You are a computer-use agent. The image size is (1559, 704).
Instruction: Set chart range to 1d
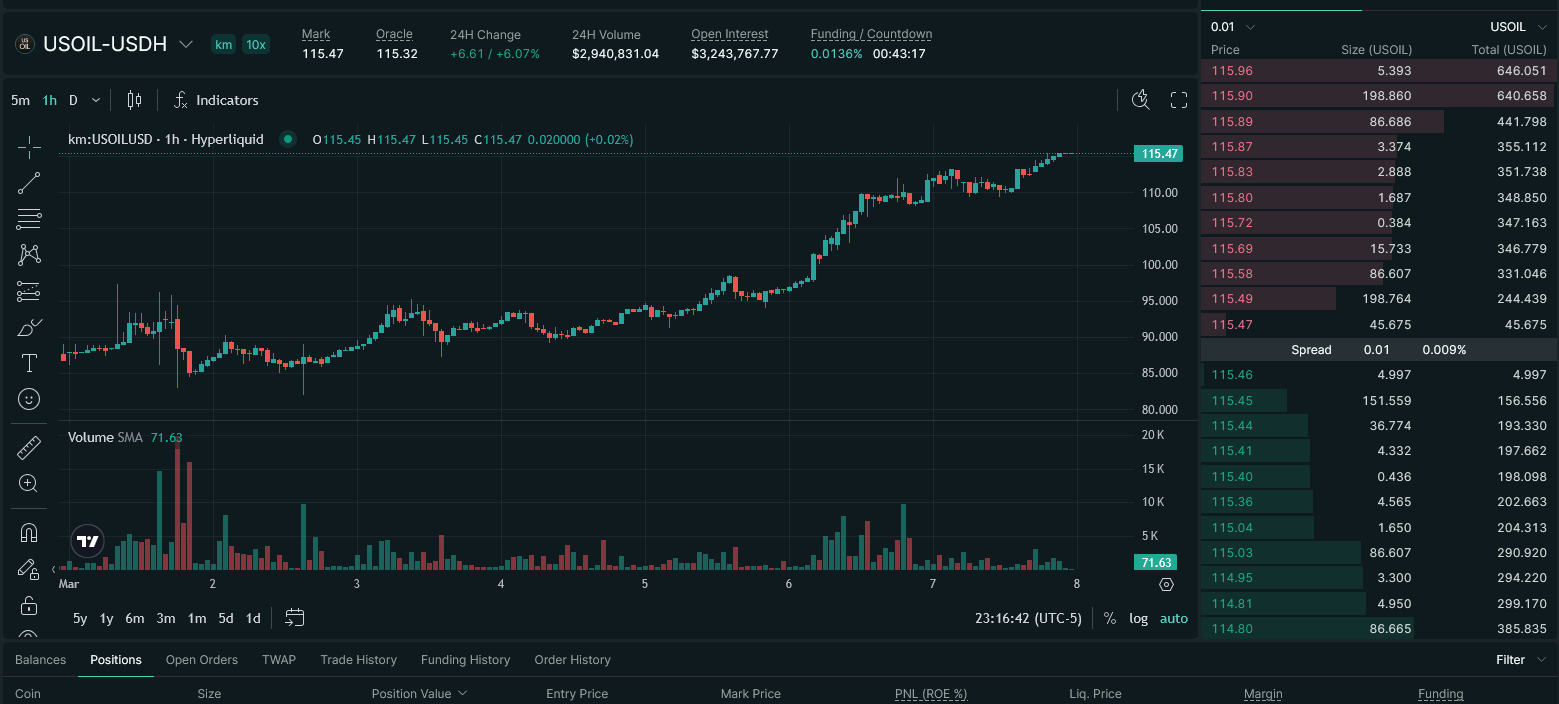tap(253, 618)
